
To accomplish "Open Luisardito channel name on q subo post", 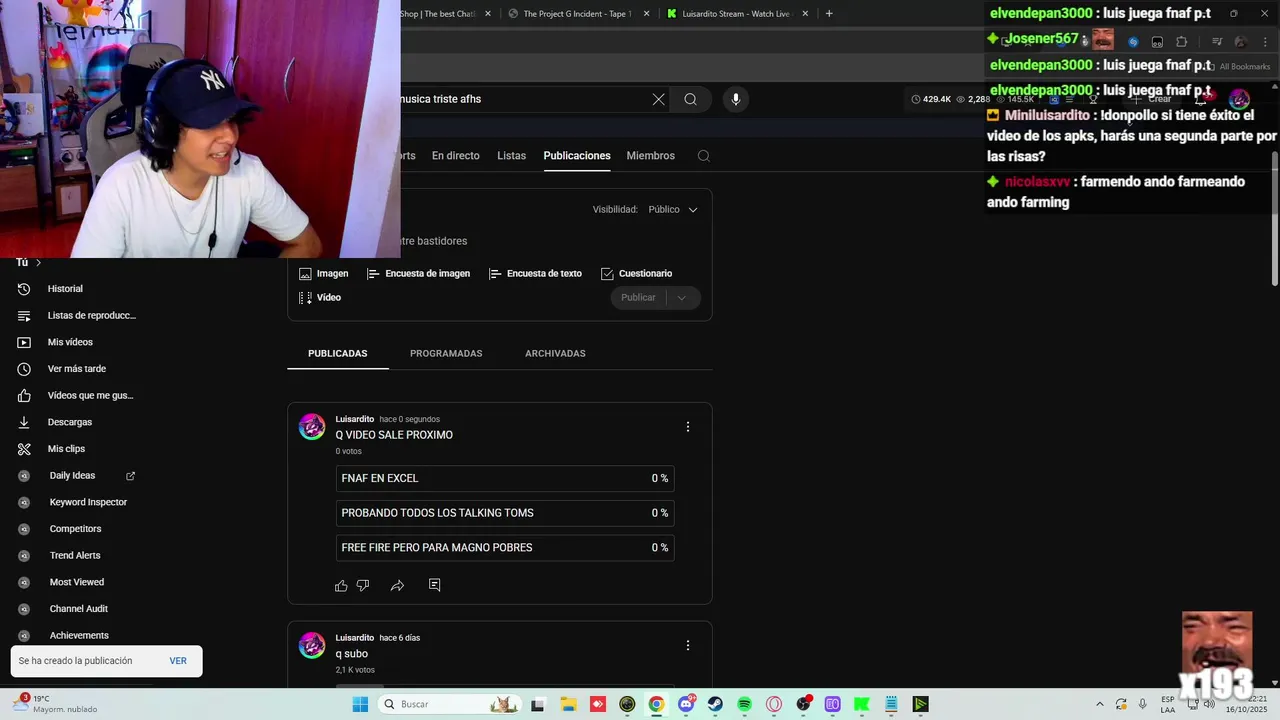I will (355, 638).
